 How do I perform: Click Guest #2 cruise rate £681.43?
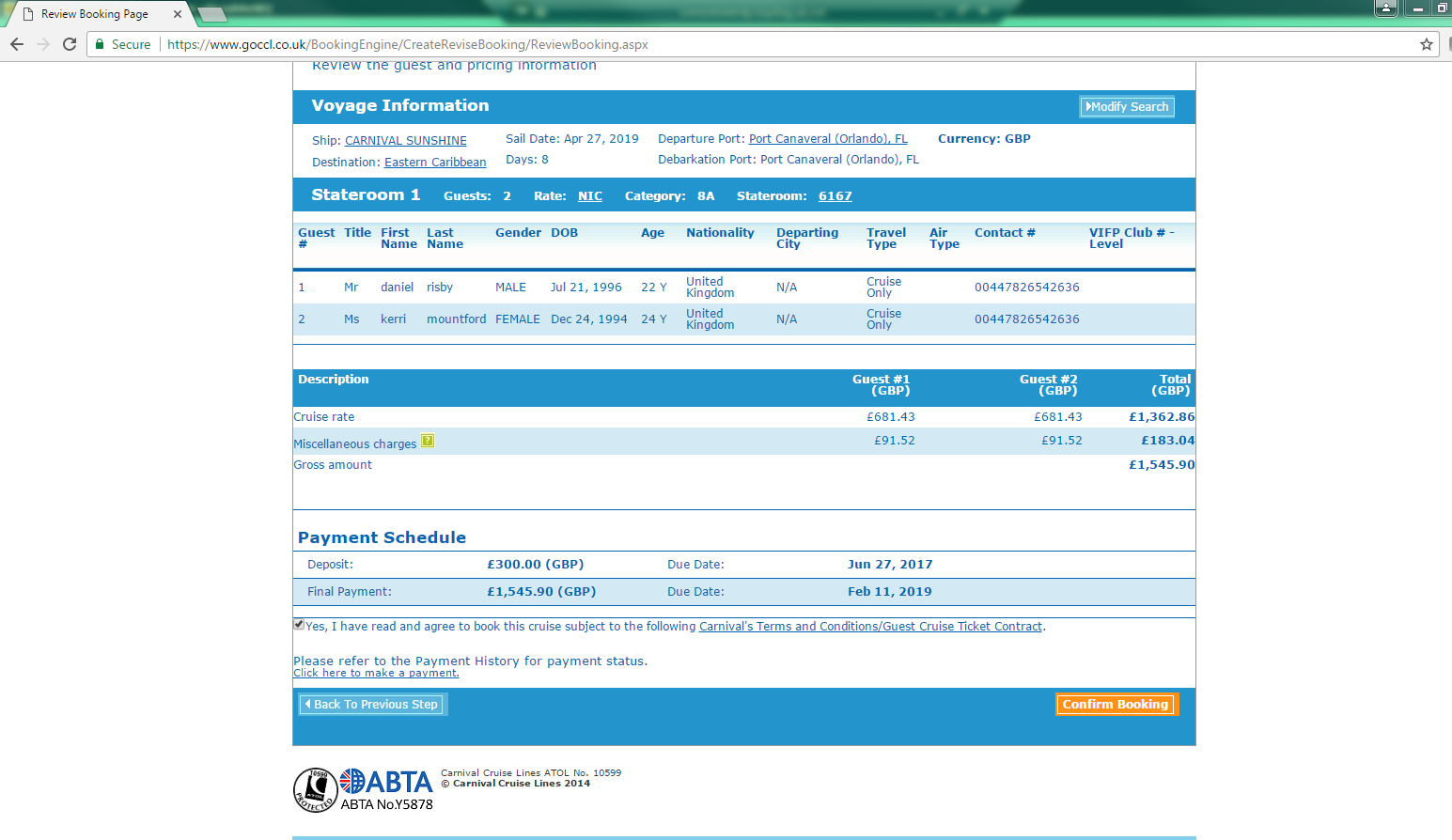(1058, 417)
